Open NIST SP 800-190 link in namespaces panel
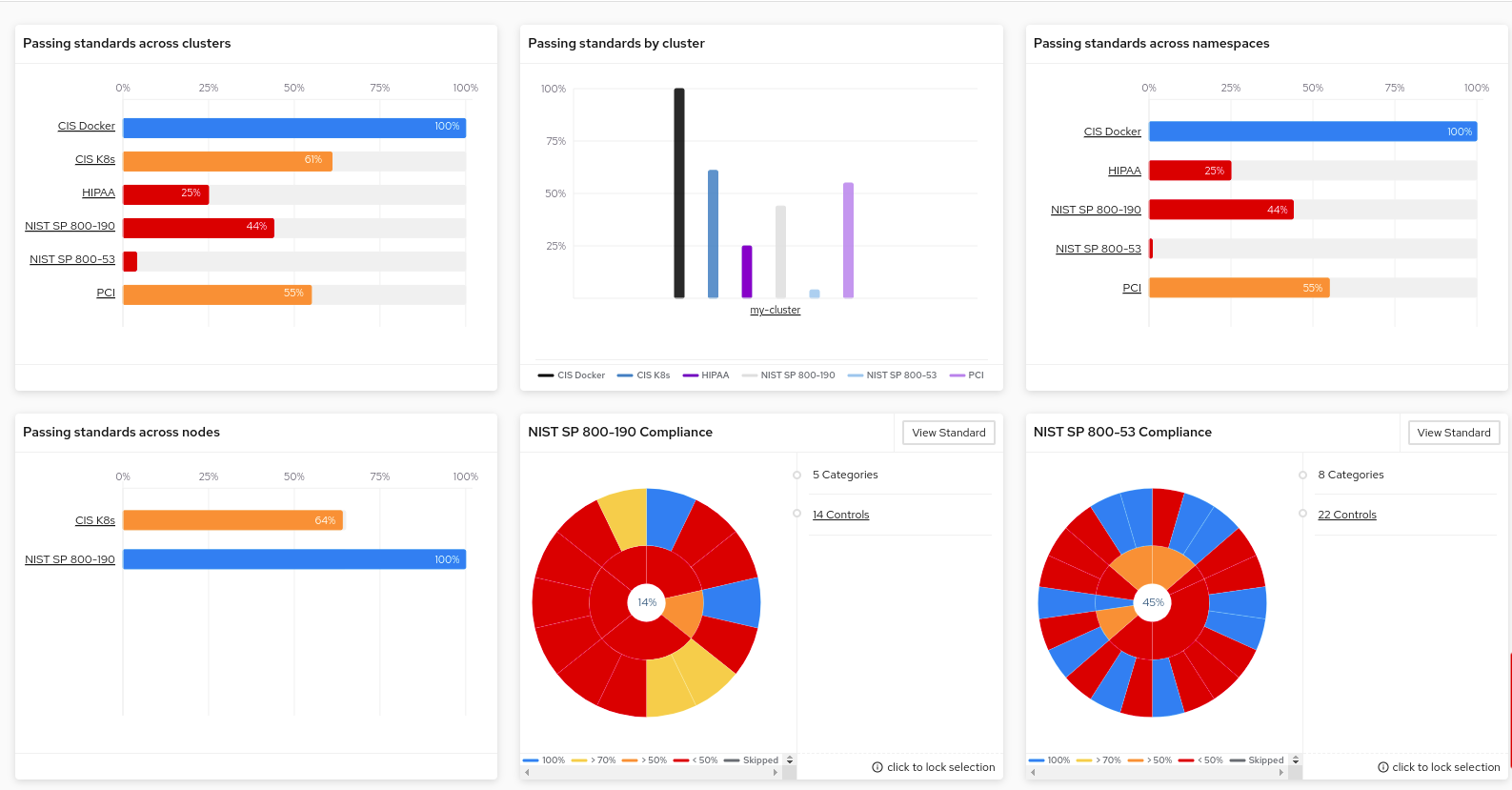1512x790 pixels. 1096,210
